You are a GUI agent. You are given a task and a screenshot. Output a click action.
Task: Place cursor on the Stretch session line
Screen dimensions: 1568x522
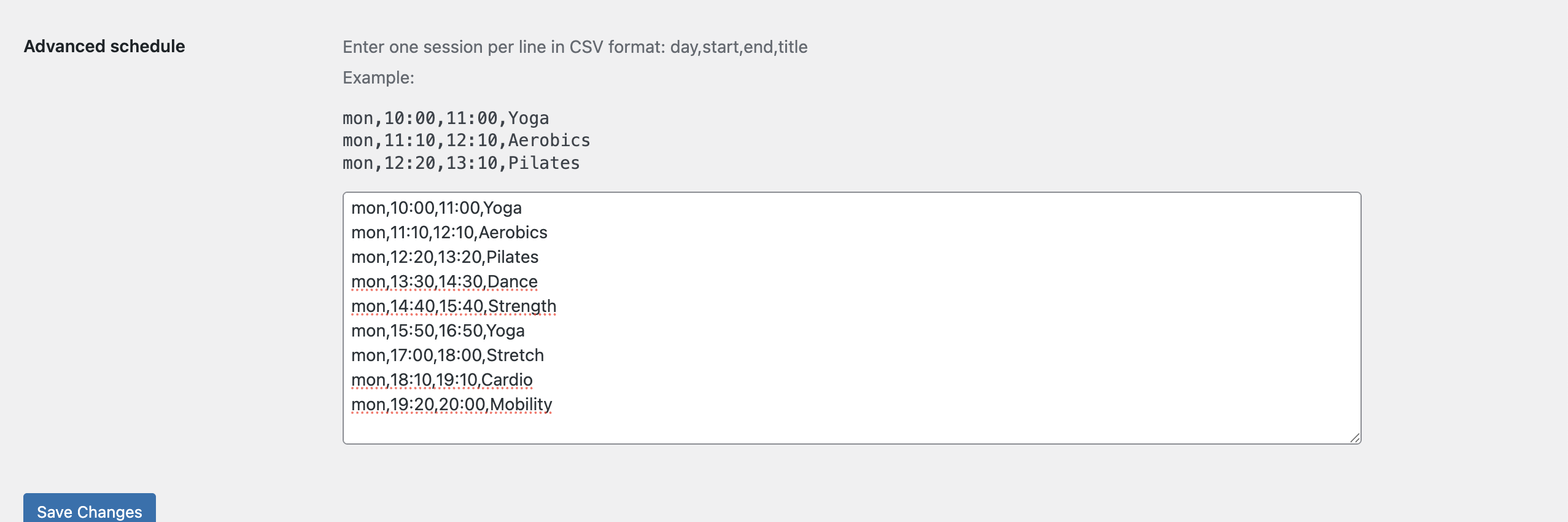(447, 356)
